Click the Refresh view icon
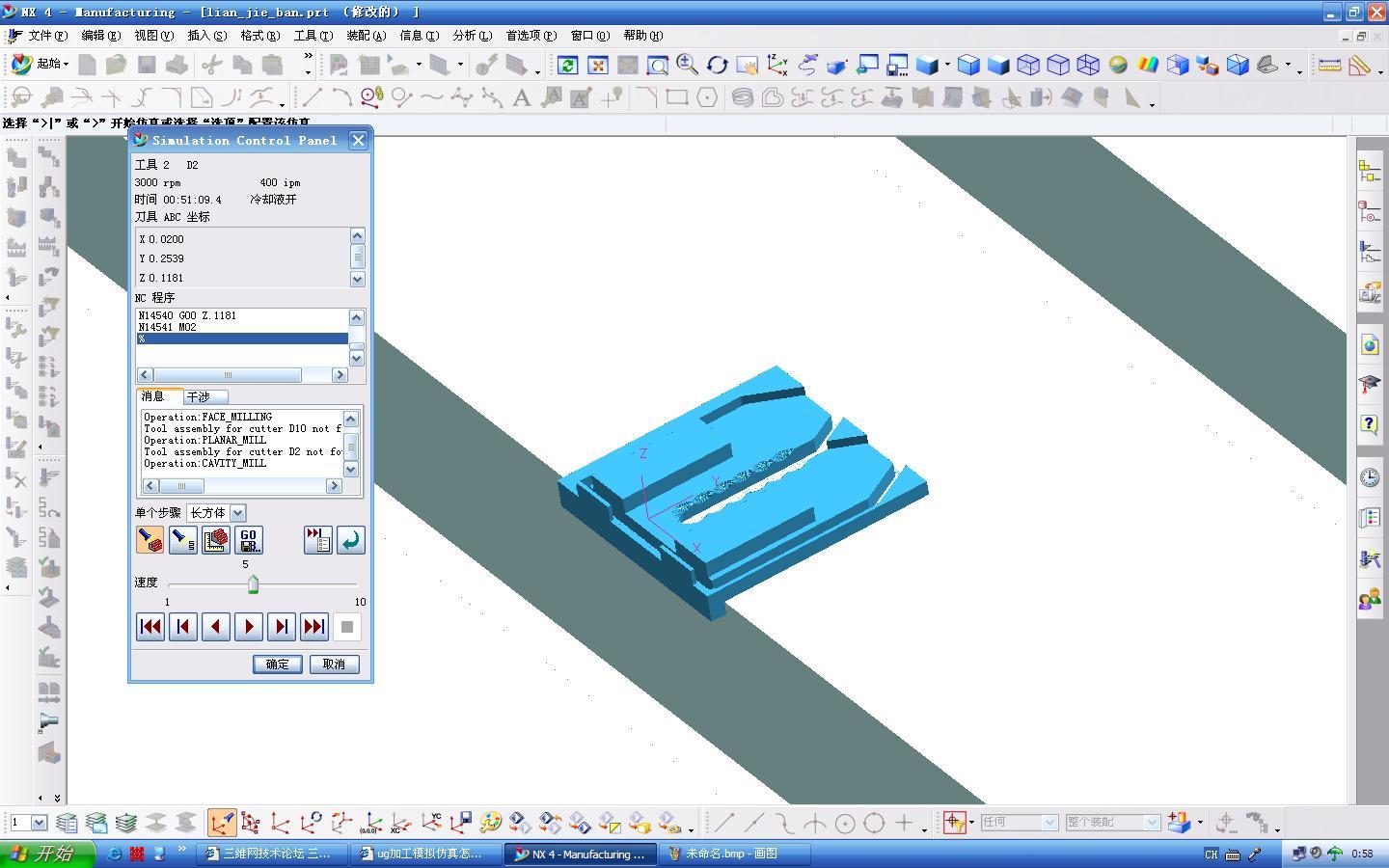 click(568, 65)
